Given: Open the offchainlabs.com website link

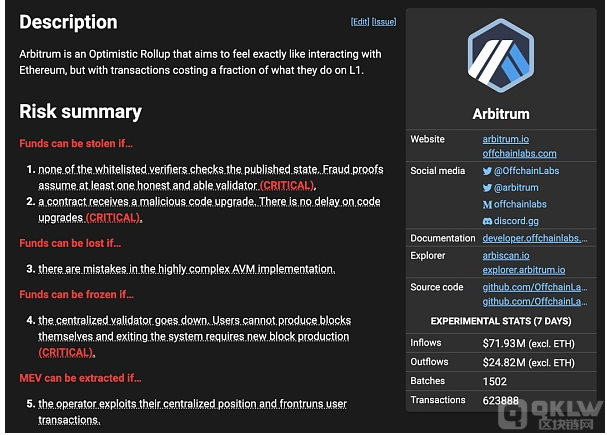Looking at the screenshot, I should (519, 154).
